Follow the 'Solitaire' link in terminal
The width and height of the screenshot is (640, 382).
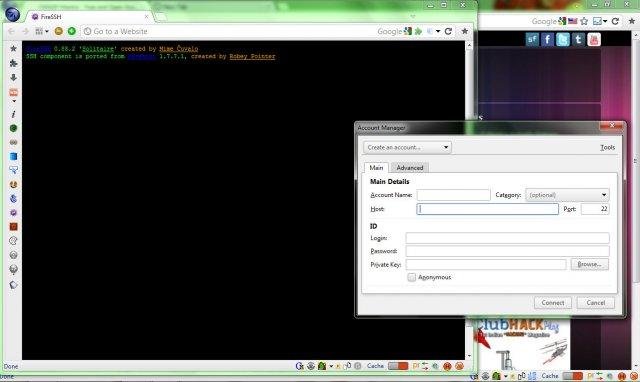98,49
